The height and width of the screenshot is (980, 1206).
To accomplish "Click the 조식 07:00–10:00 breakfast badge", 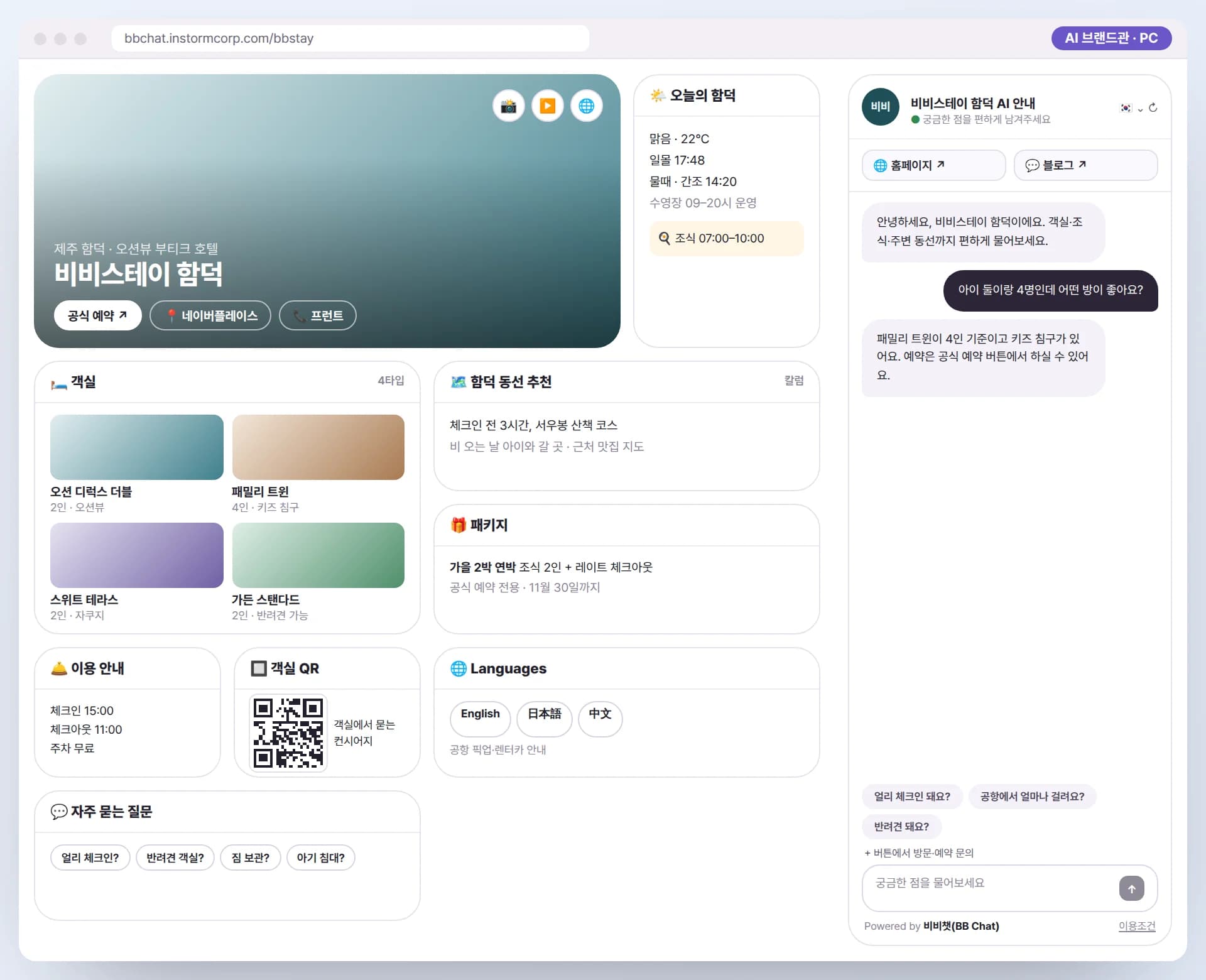I will click(x=726, y=239).
